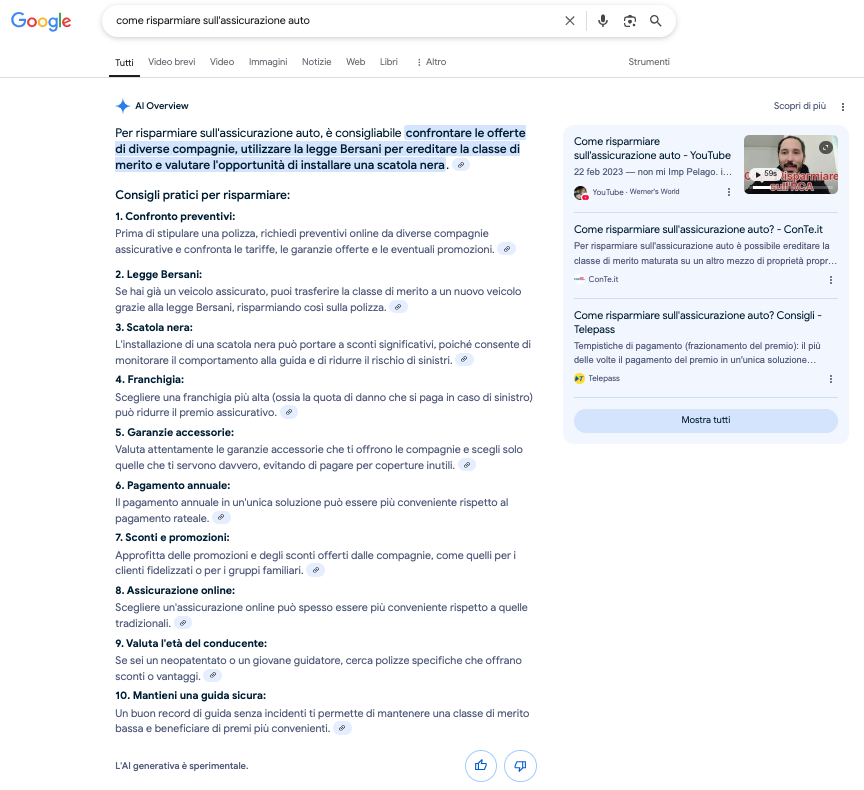Open the source link icon after Legge Bersani
The width and height of the screenshot is (864, 790).
[x=399, y=307]
